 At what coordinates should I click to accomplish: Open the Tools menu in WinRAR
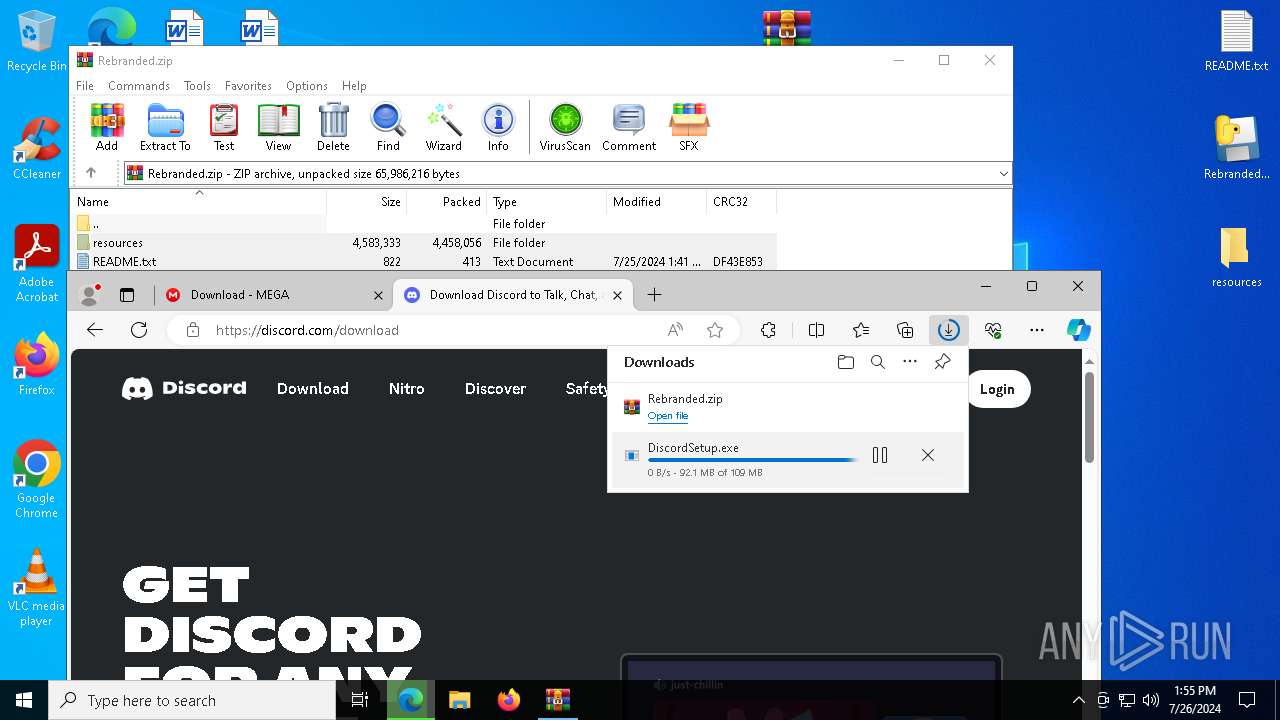click(x=197, y=86)
